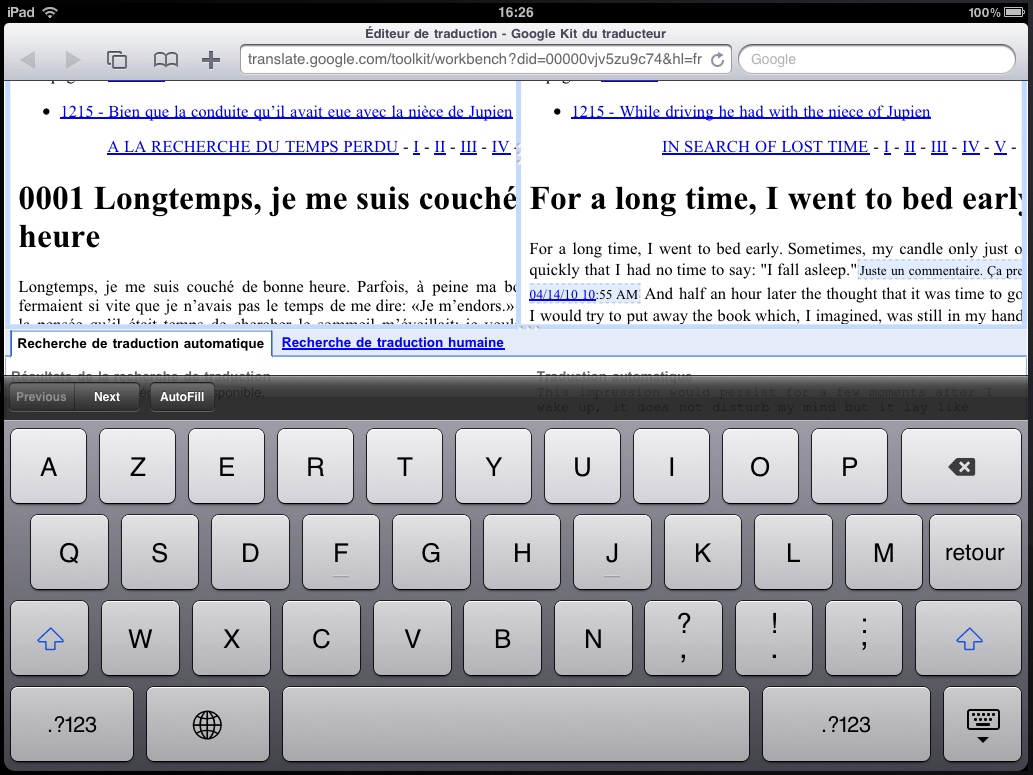Tap the X key
The height and width of the screenshot is (775, 1033).
tap(231, 638)
